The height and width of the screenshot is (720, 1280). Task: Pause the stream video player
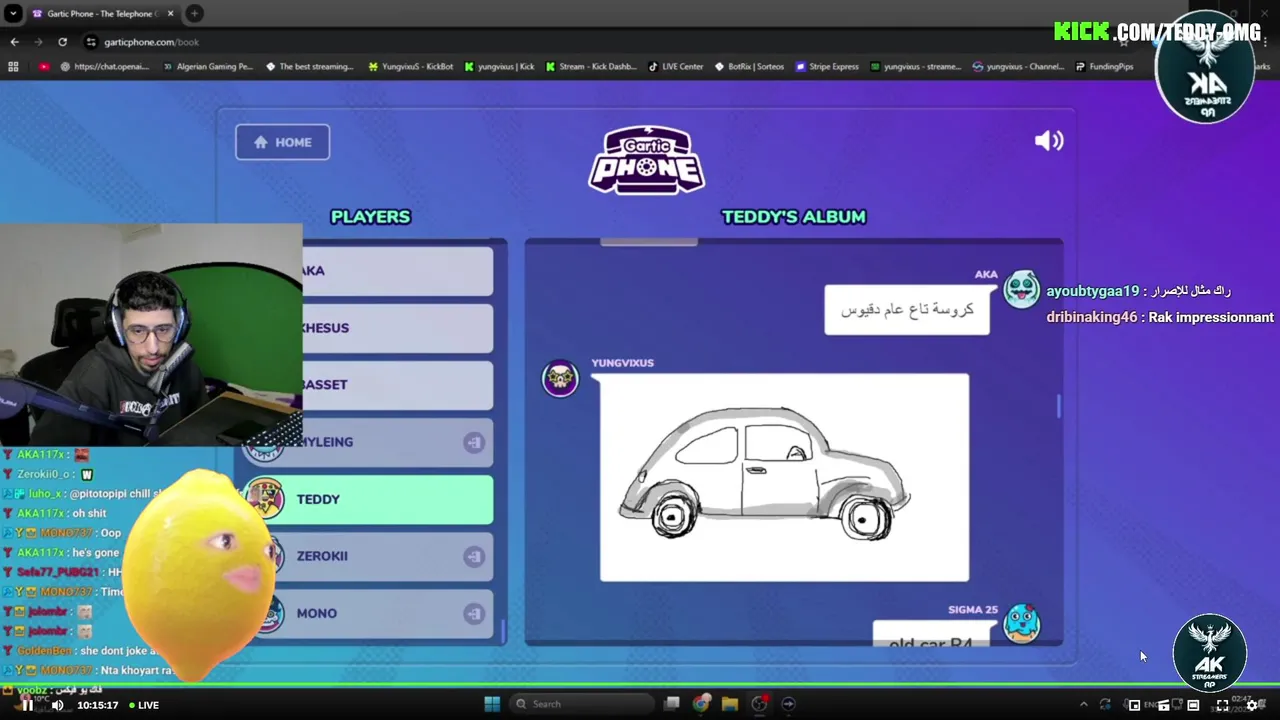point(27,705)
